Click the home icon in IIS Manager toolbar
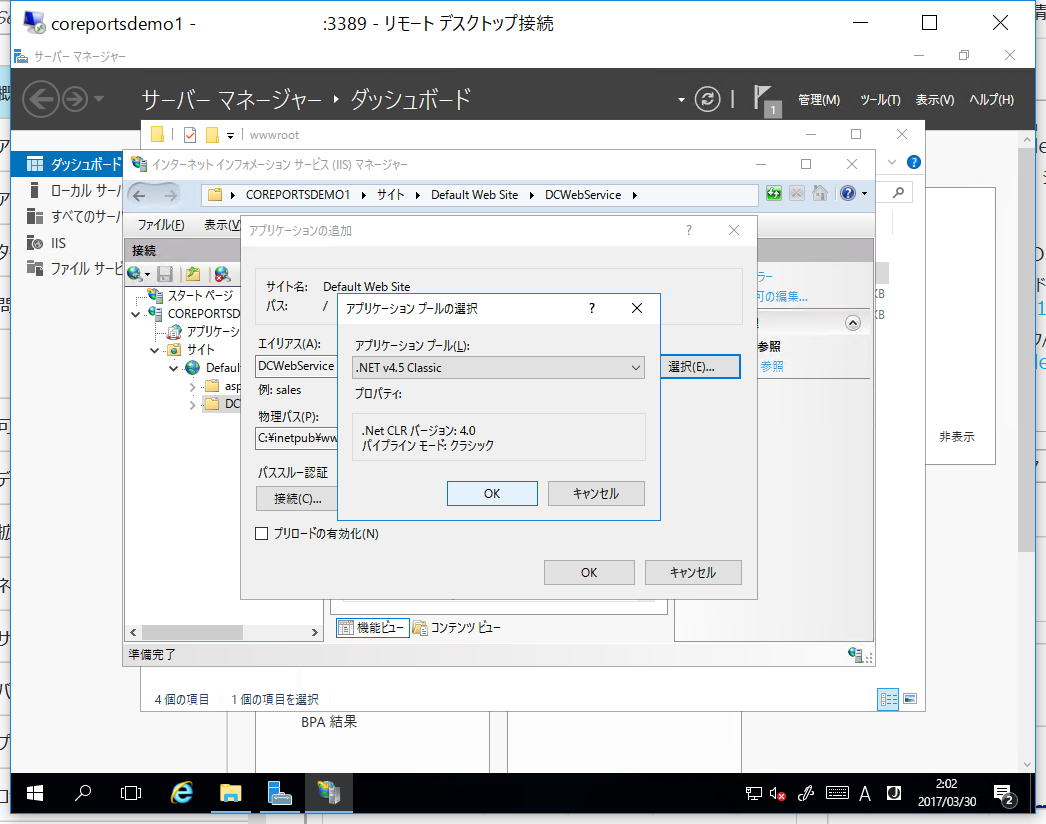 tap(820, 193)
